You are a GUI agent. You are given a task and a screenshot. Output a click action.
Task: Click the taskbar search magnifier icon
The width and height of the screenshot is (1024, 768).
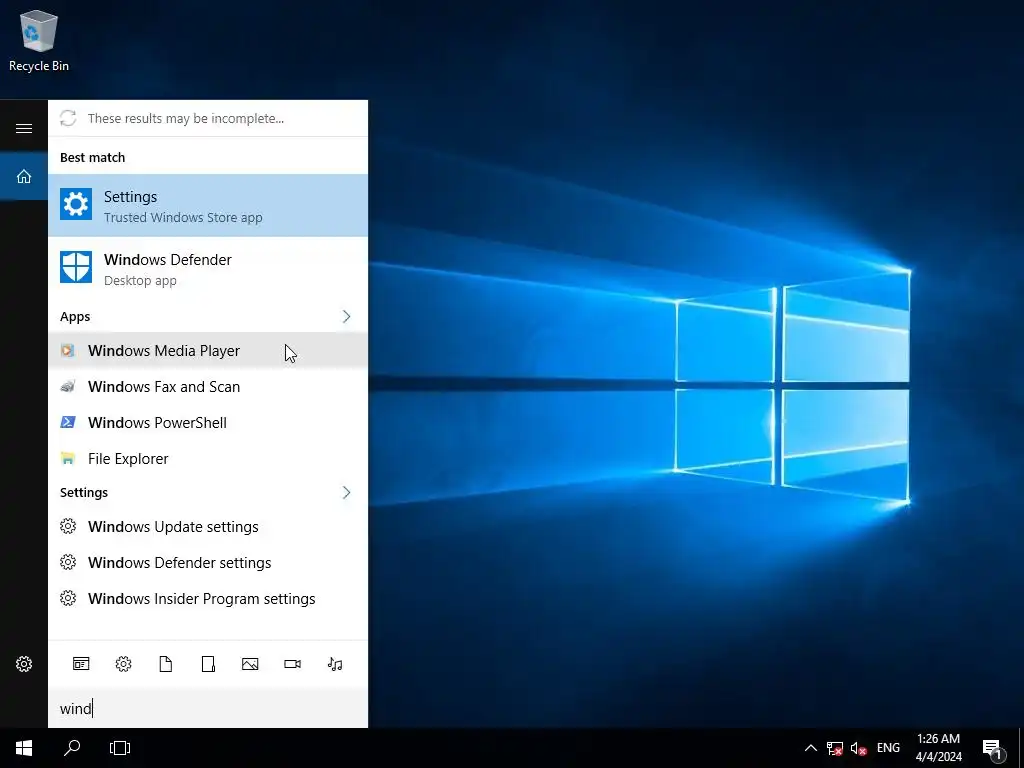click(72, 748)
